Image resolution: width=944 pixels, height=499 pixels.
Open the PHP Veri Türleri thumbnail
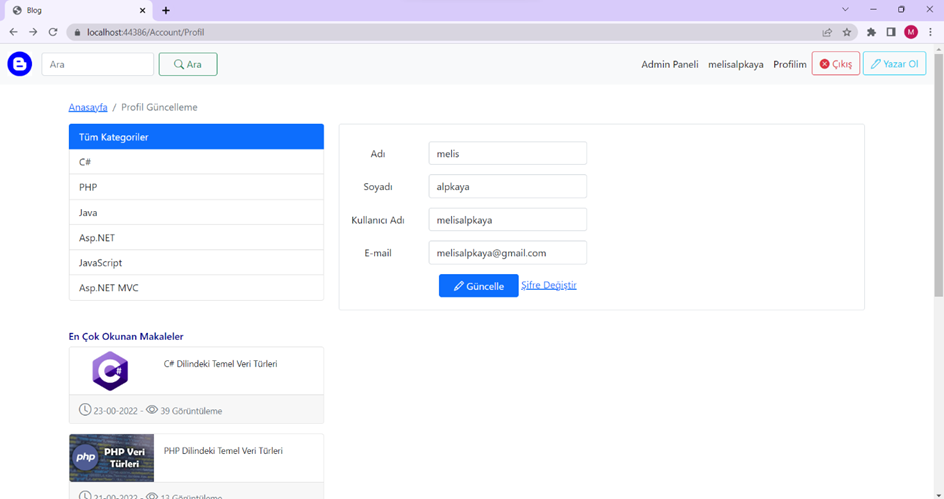pos(111,458)
